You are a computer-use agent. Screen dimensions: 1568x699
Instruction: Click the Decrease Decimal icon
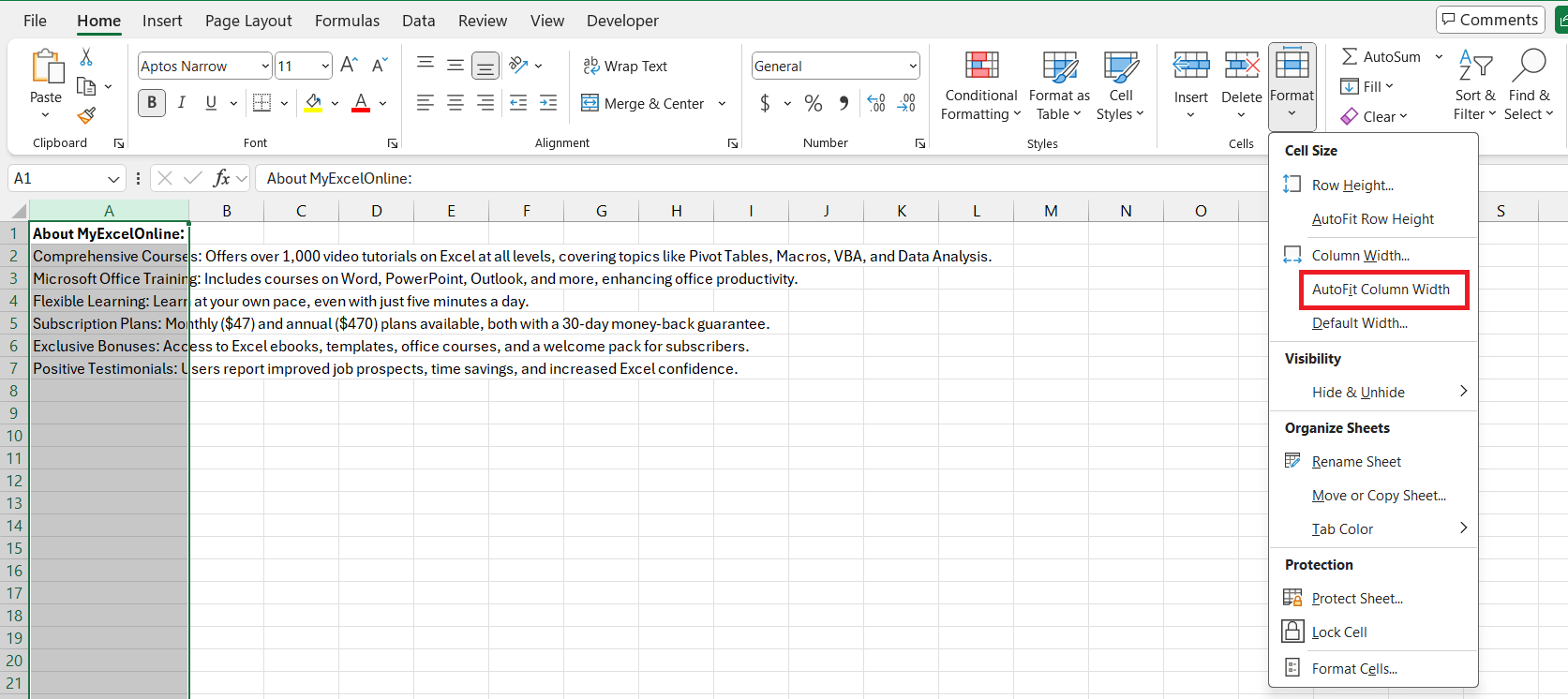pyautogui.click(x=906, y=103)
